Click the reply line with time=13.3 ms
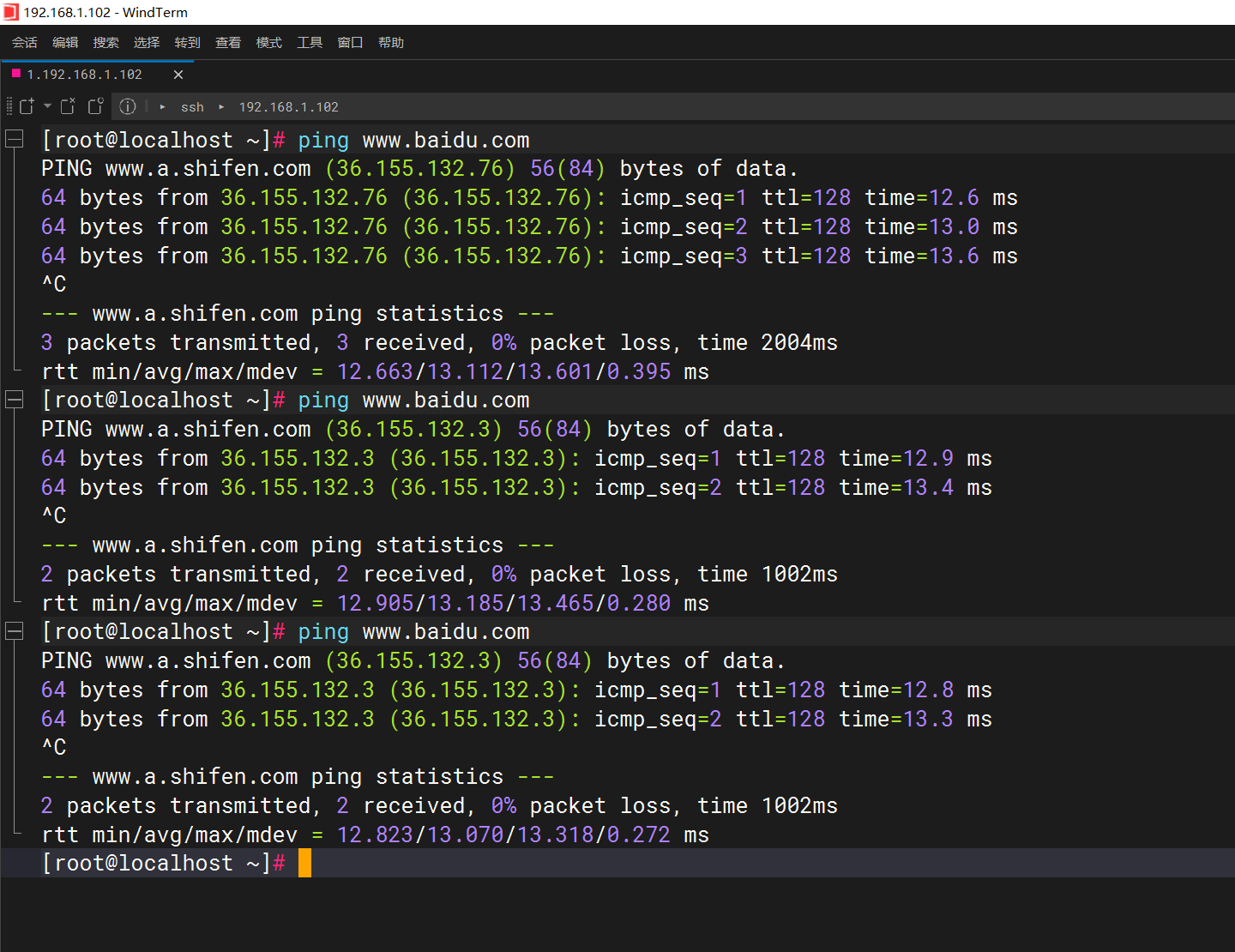 [x=516, y=719]
